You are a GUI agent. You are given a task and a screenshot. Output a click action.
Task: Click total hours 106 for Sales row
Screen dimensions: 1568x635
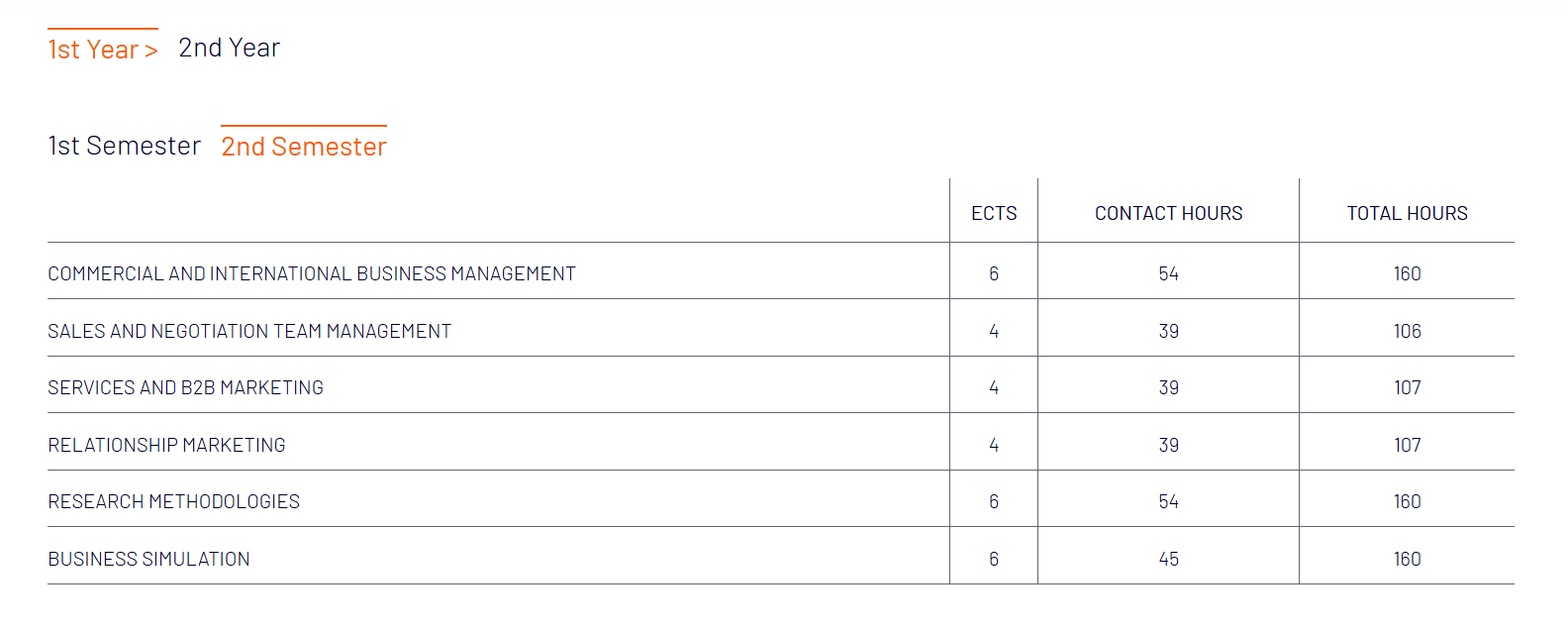tap(1407, 331)
